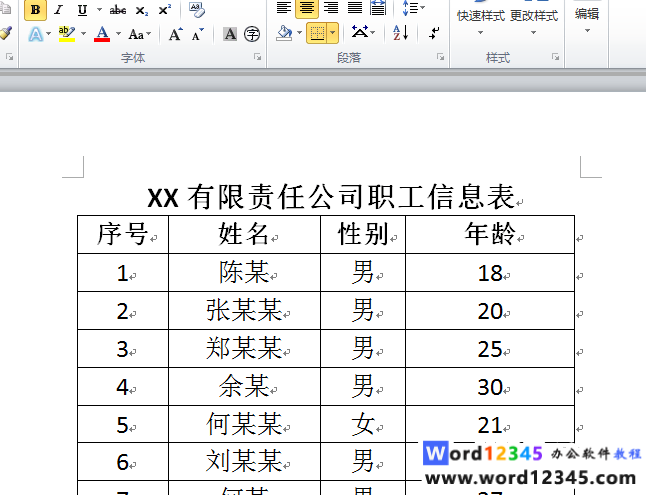646x495 pixels.
Task: Open 更改样式 change styles menu
Action: (x=534, y=19)
